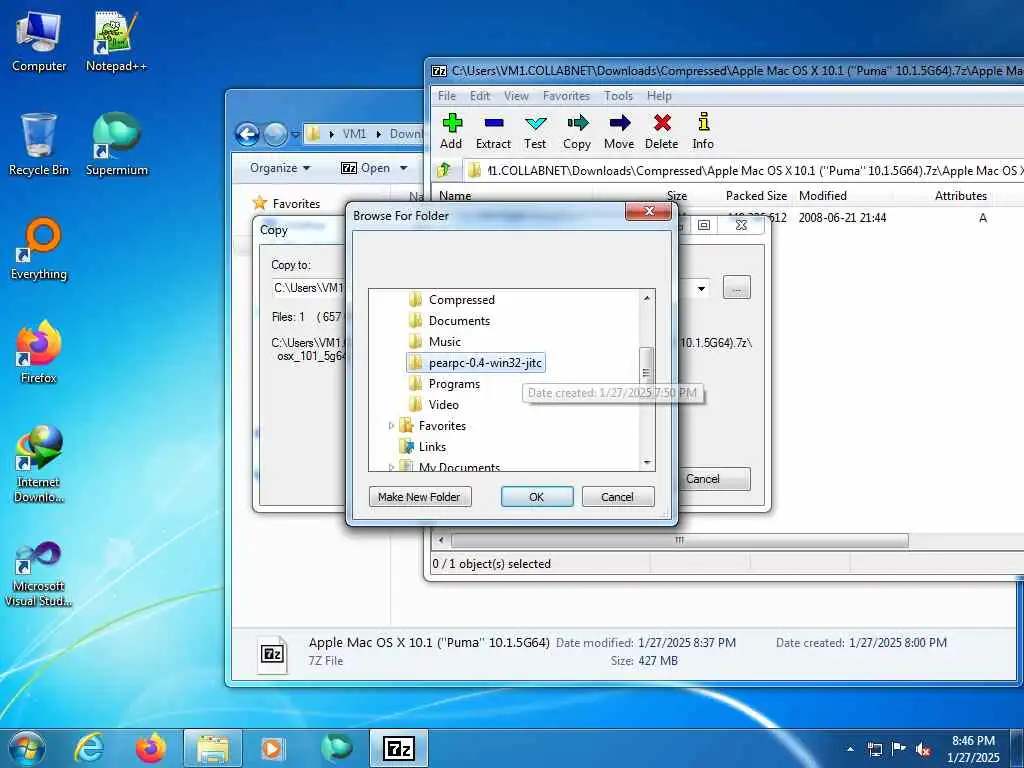Open Supermium from the taskbar

(x=336, y=748)
